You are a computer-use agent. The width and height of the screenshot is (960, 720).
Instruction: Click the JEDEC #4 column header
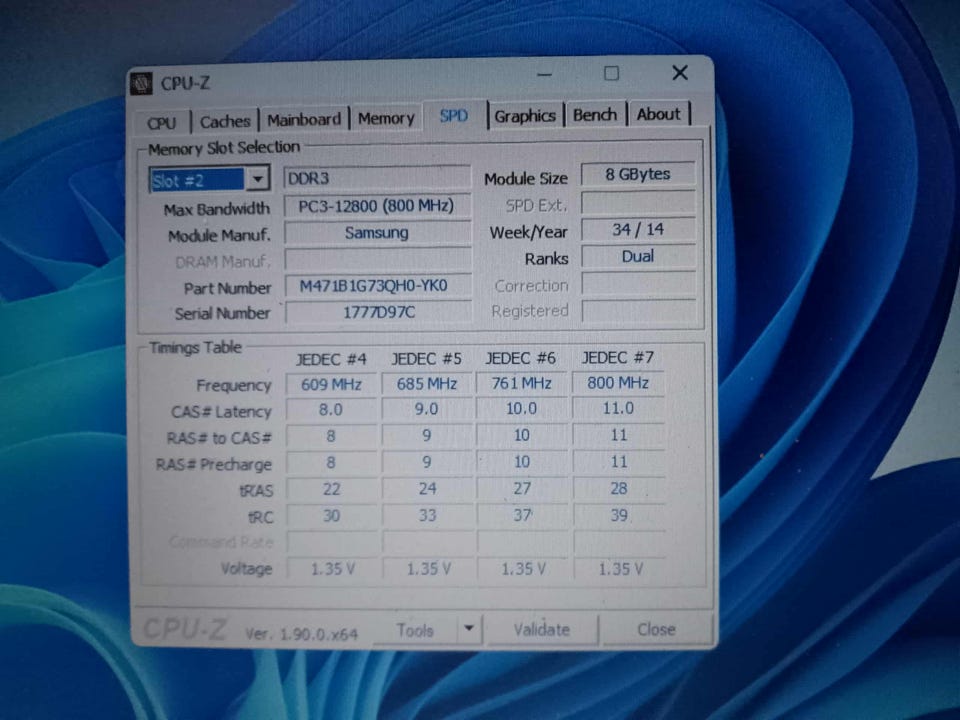coord(331,359)
